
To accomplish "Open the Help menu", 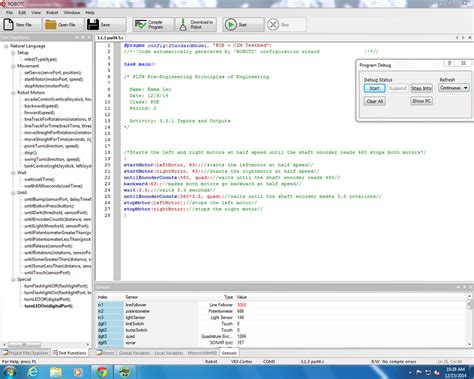I will [x=90, y=12].
